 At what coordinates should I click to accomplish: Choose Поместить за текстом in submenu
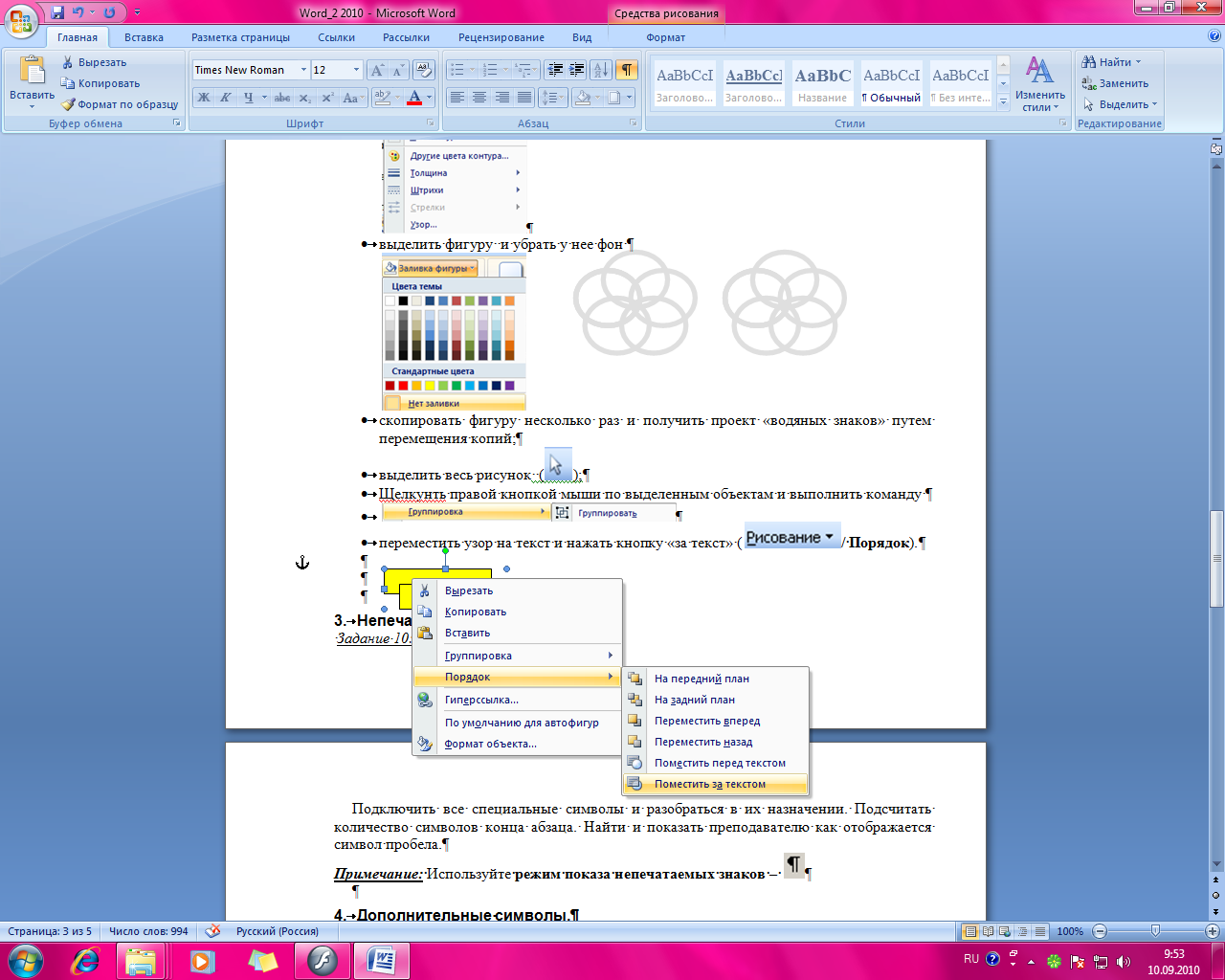tap(716, 784)
